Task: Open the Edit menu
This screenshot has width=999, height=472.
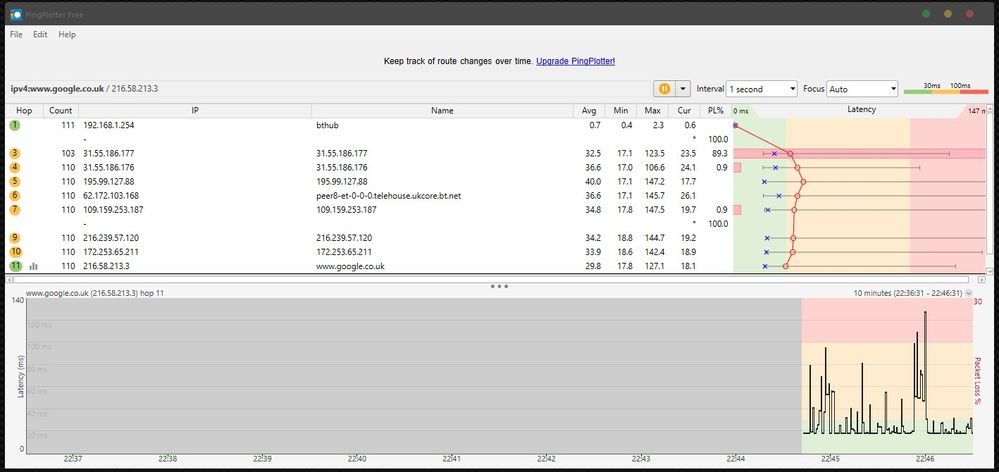Action: click(x=40, y=34)
